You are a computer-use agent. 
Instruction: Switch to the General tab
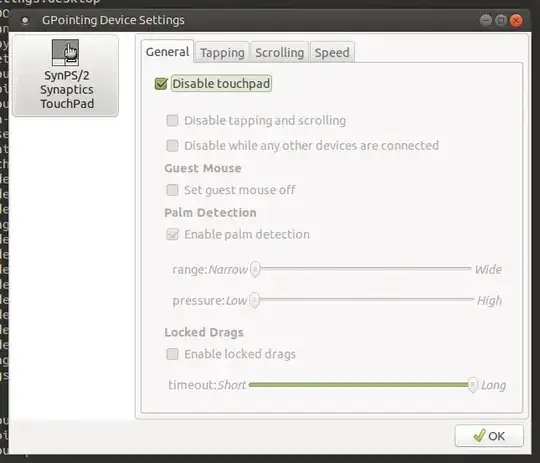point(167,52)
